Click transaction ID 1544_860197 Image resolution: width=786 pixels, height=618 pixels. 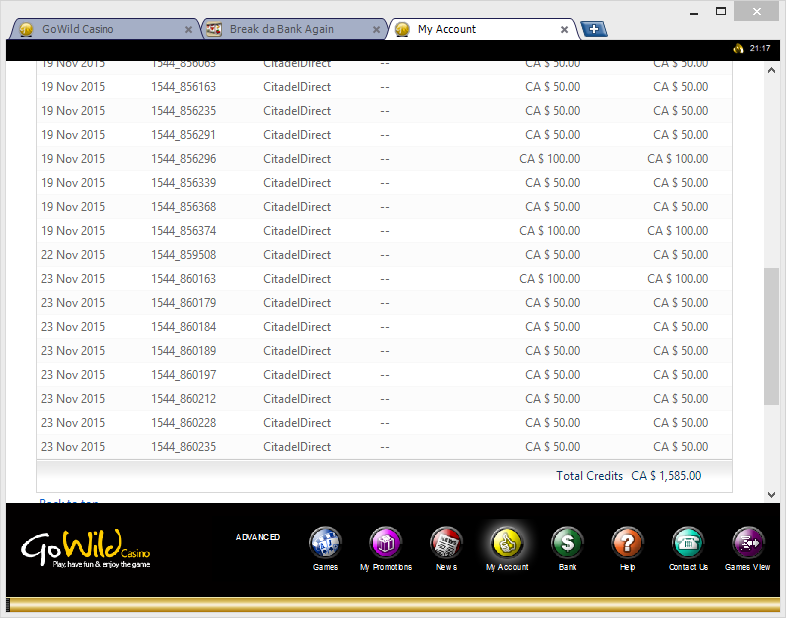pos(183,375)
